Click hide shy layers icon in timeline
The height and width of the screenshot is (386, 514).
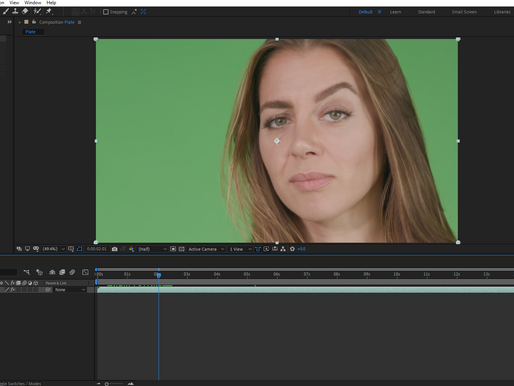coord(52,272)
